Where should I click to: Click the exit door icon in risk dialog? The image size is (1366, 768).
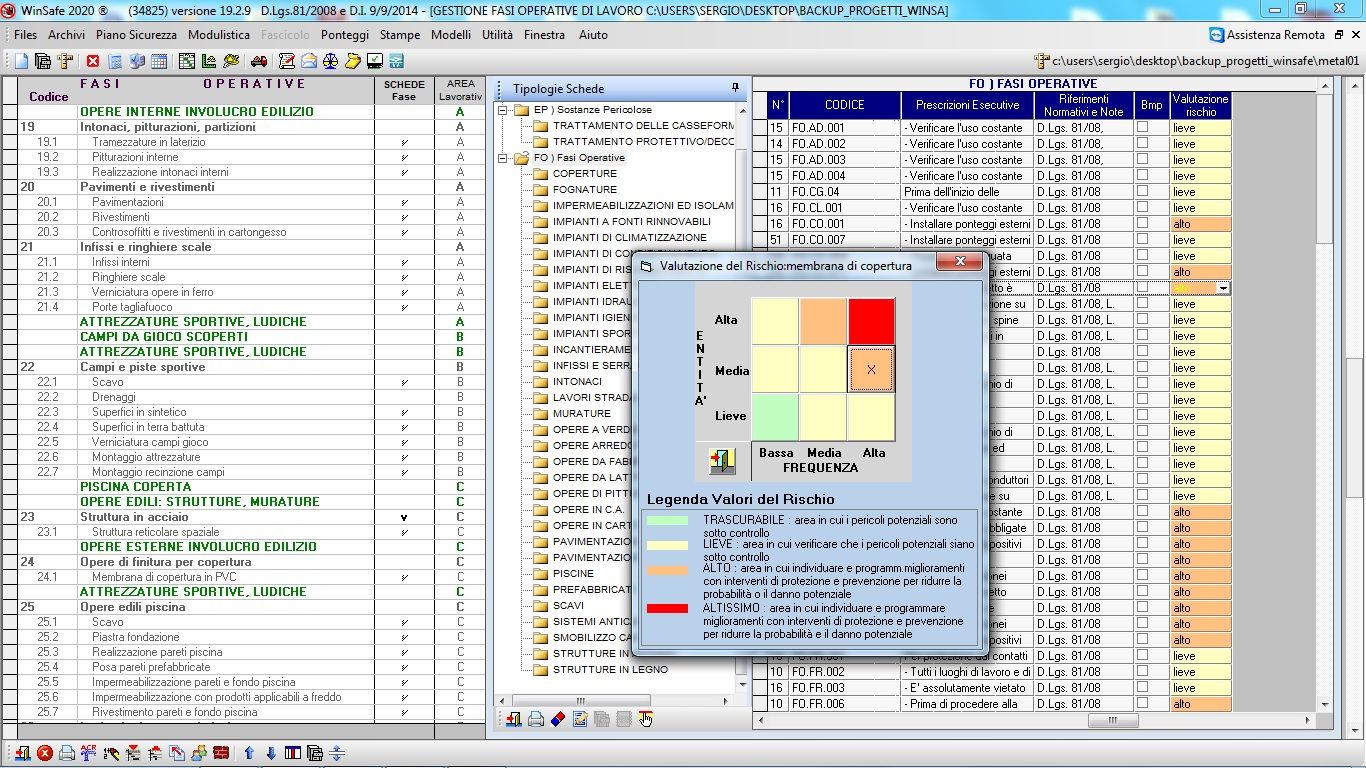point(722,461)
